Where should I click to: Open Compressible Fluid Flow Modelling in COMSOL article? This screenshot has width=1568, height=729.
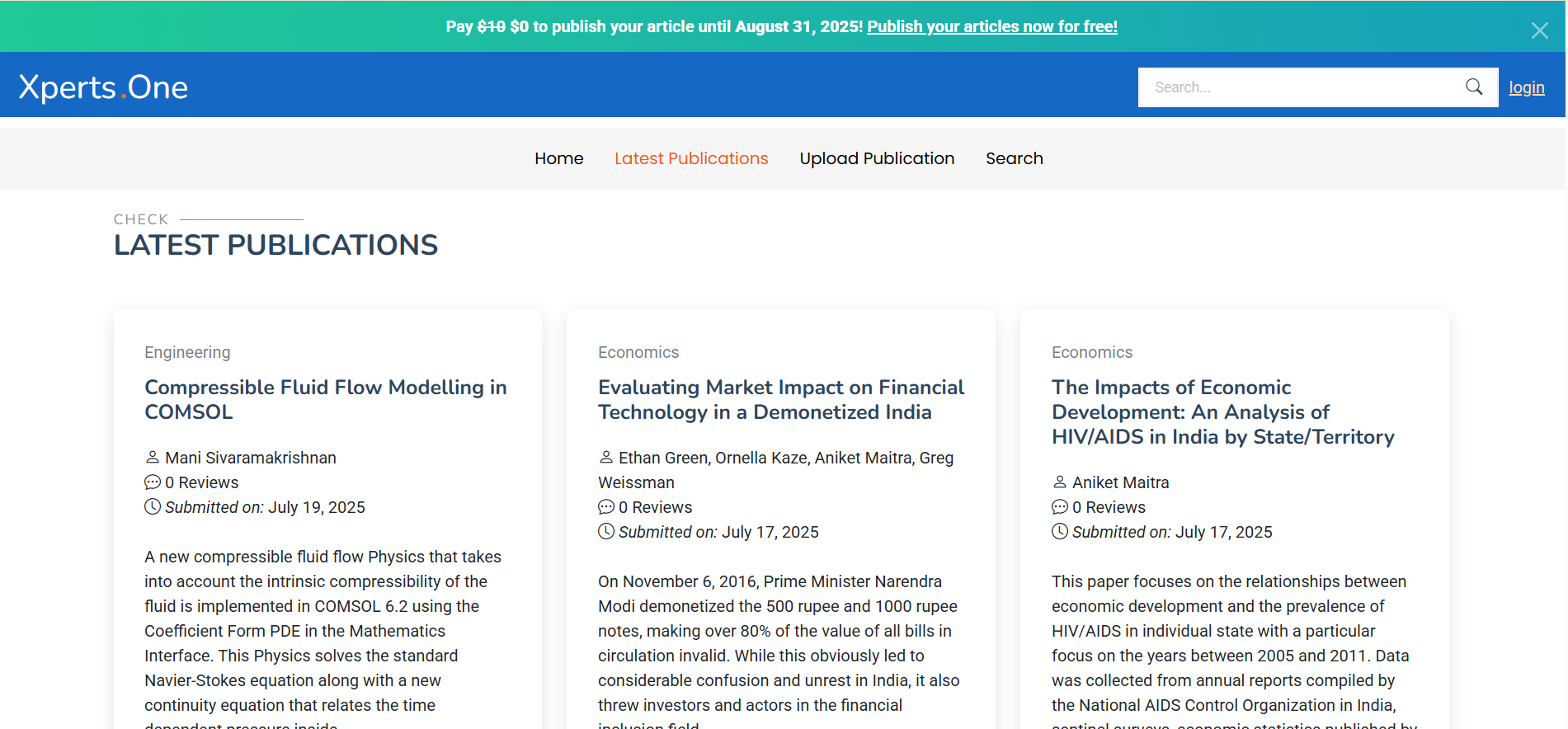coord(325,399)
